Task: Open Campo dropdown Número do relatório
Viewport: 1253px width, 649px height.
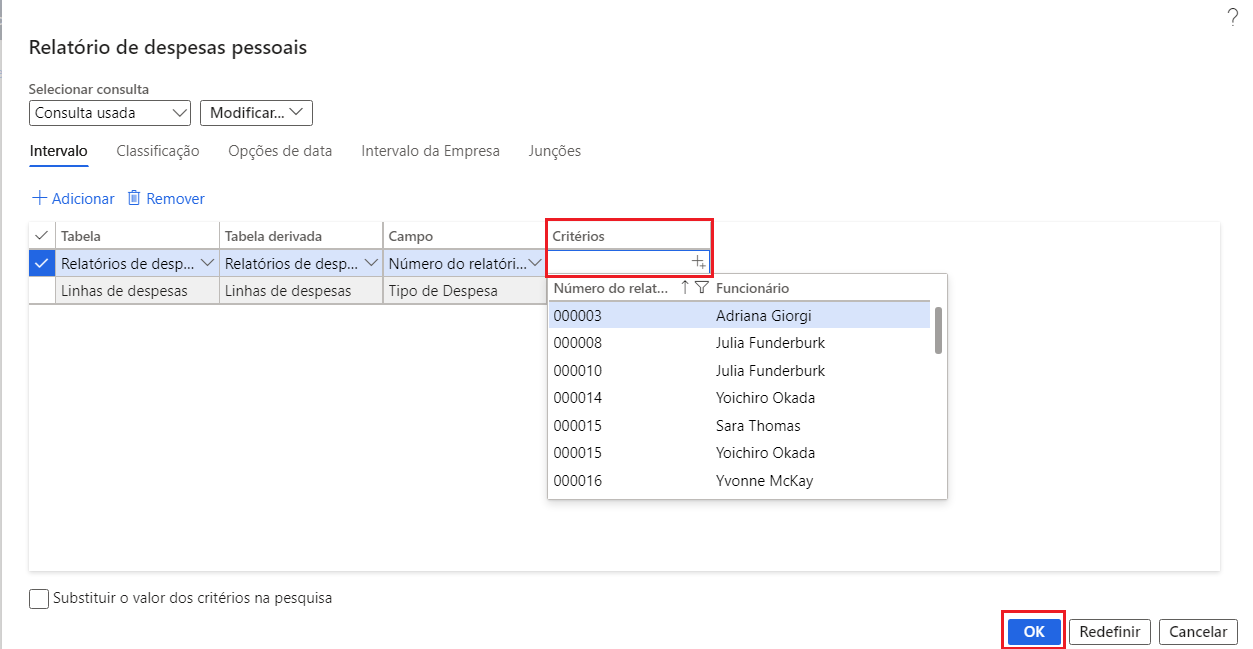Action: [536, 263]
